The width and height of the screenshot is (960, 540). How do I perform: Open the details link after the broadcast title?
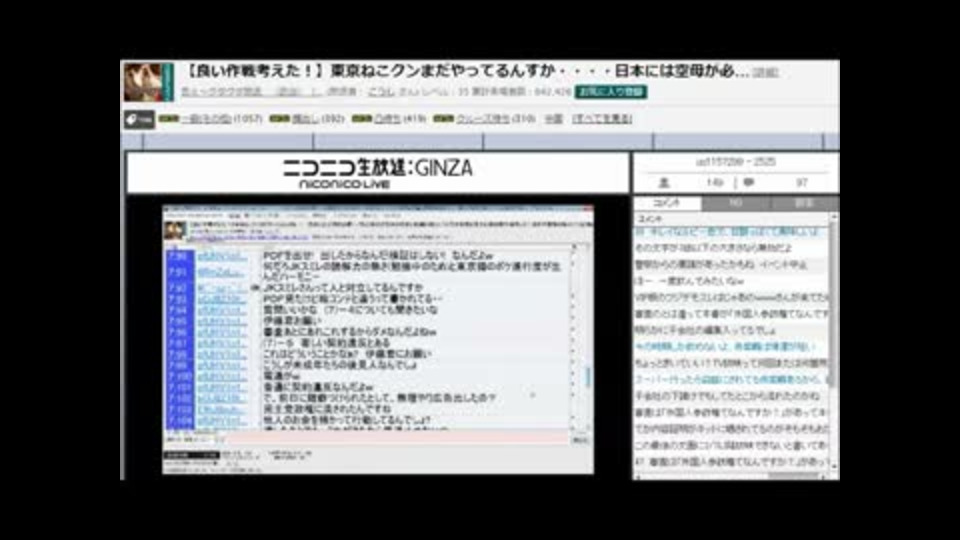pos(765,73)
